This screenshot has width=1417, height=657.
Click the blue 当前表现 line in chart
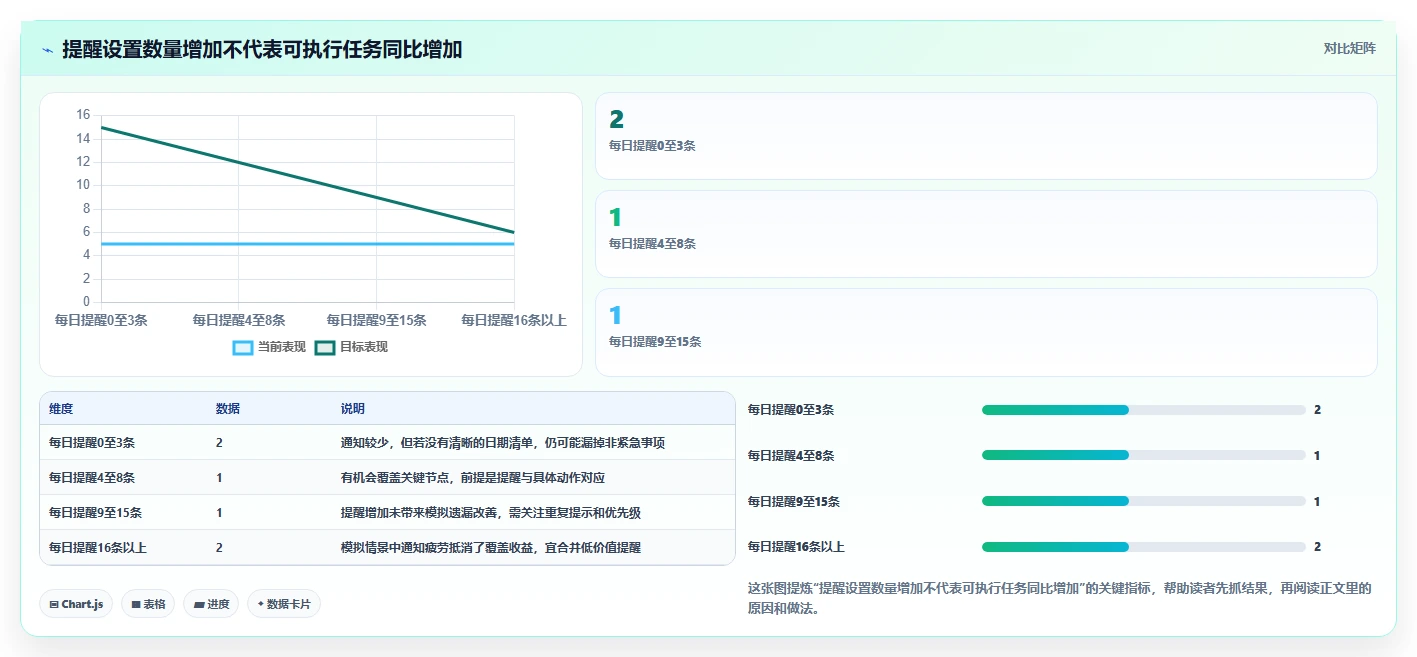pyautogui.click(x=308, y=244)
